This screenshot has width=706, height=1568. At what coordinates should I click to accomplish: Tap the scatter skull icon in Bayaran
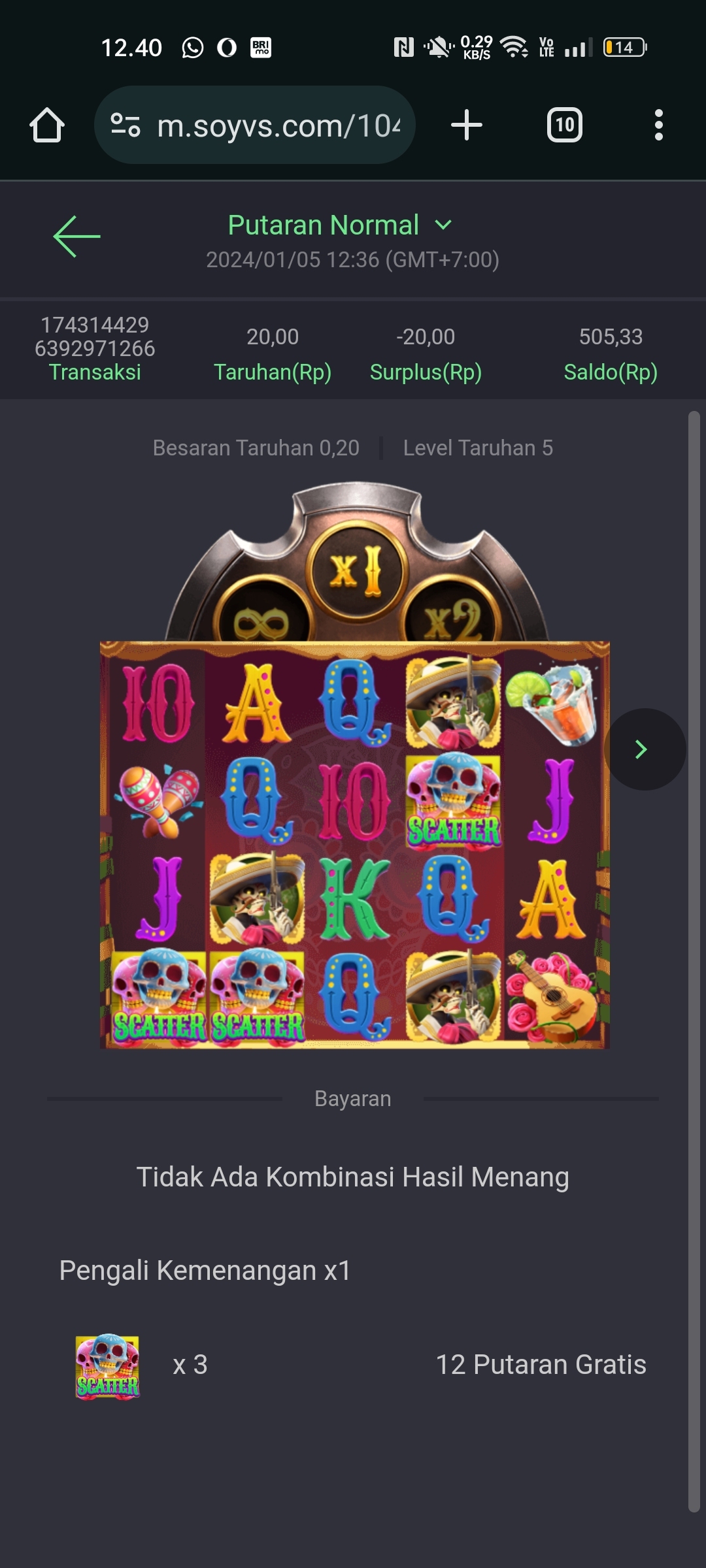coord(108,1365)
